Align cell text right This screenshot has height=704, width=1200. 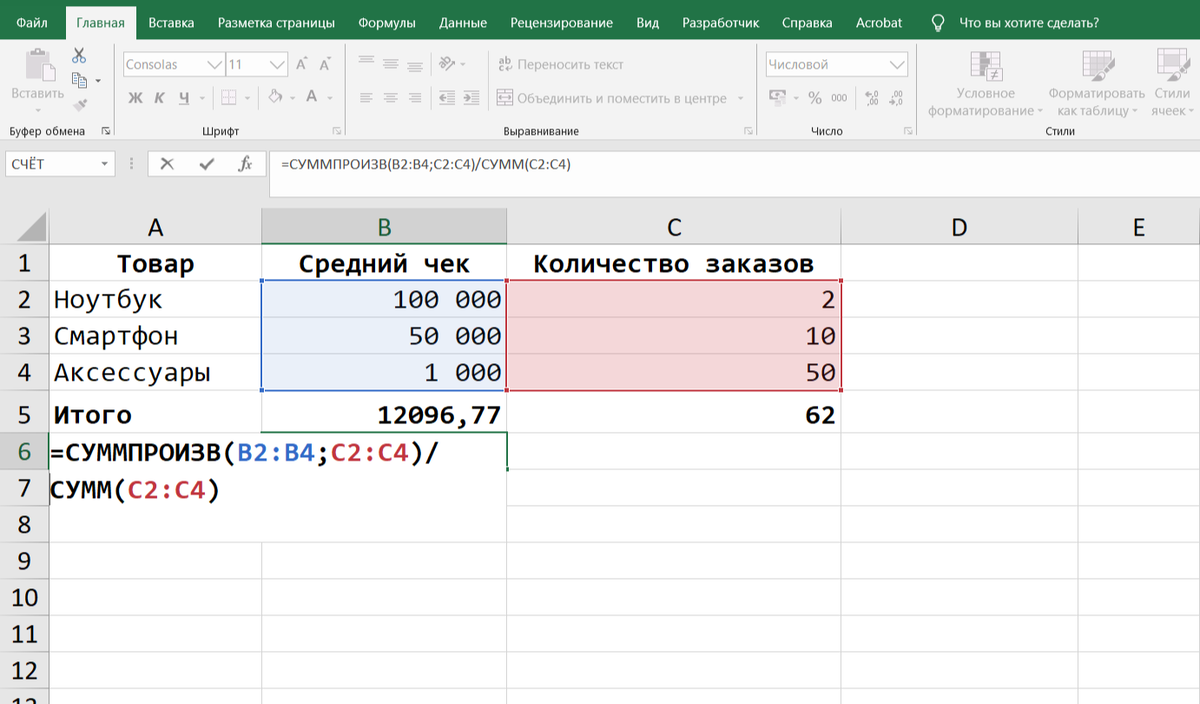[x=415, y=98]
